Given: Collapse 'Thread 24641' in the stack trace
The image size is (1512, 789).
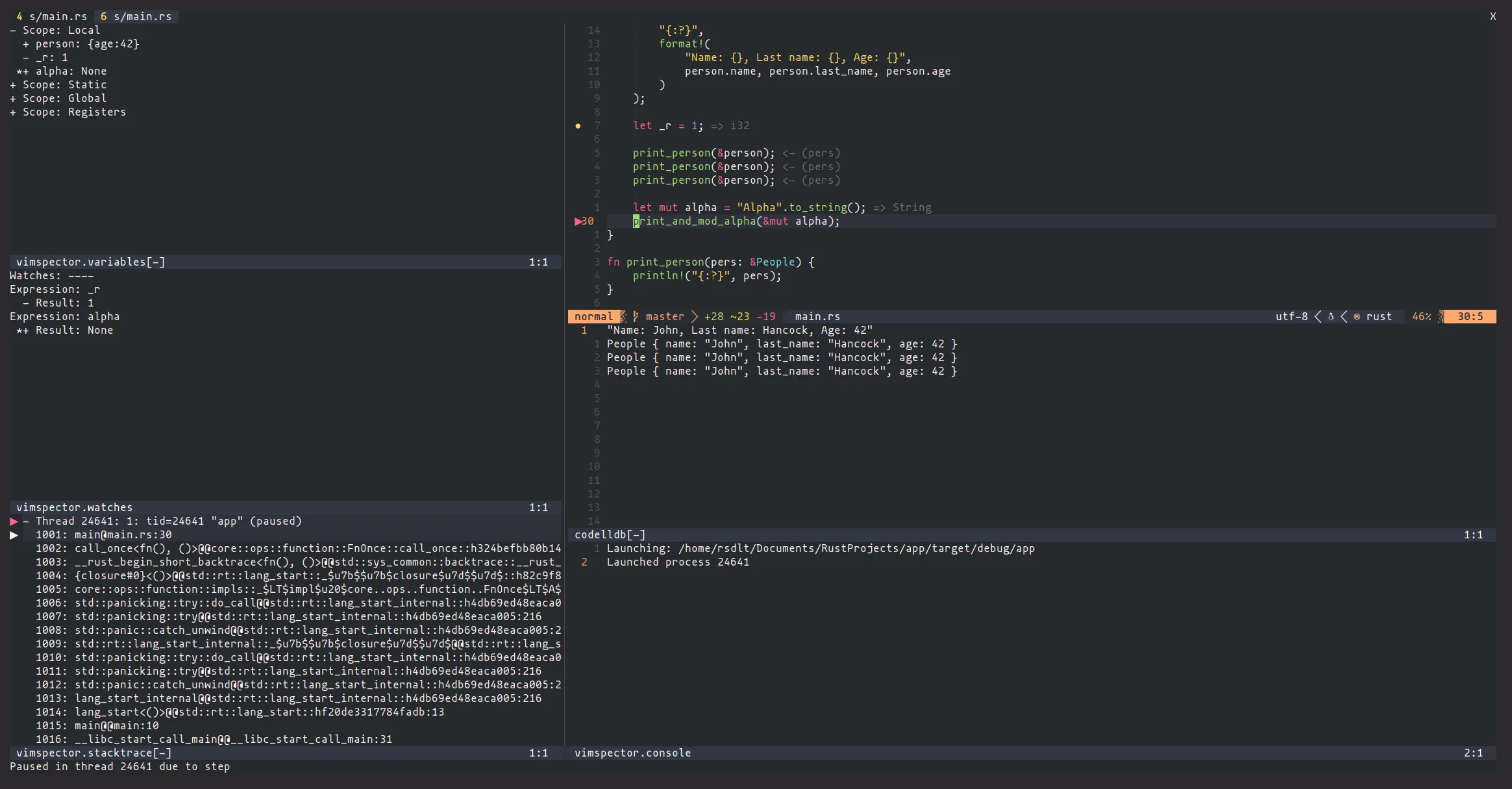Looking at the screenshot, I should [x=26, y=521].
